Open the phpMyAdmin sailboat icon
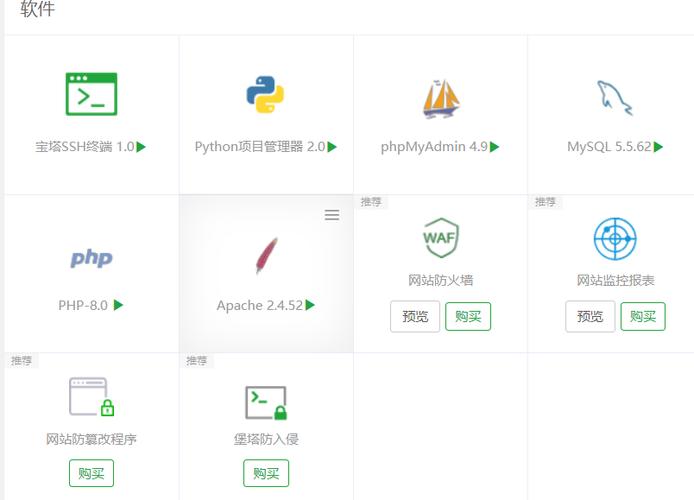694x500 pixels. pyautogui.click(x=441, y=99)
